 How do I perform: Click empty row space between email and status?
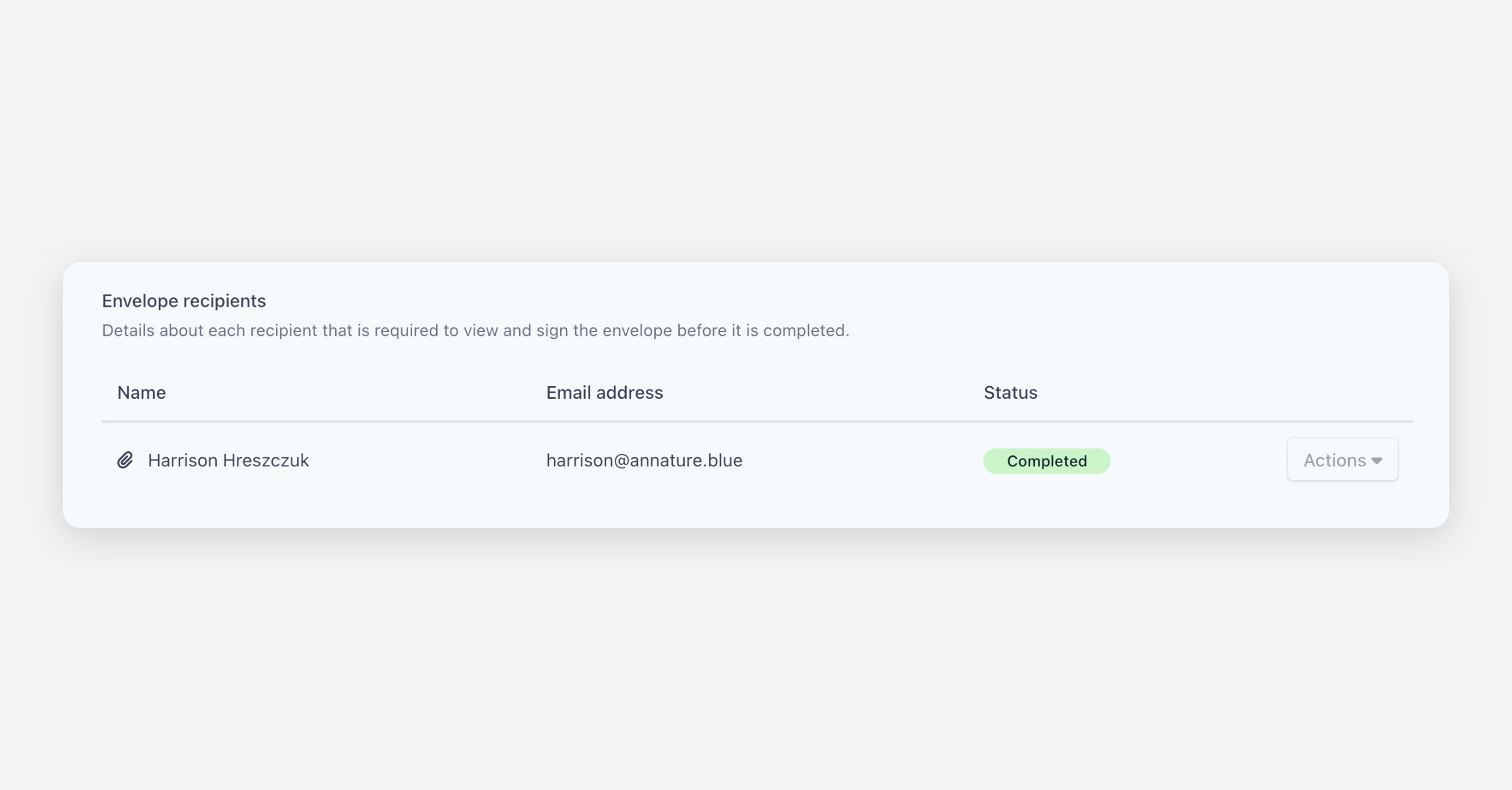tap(863, 461)
